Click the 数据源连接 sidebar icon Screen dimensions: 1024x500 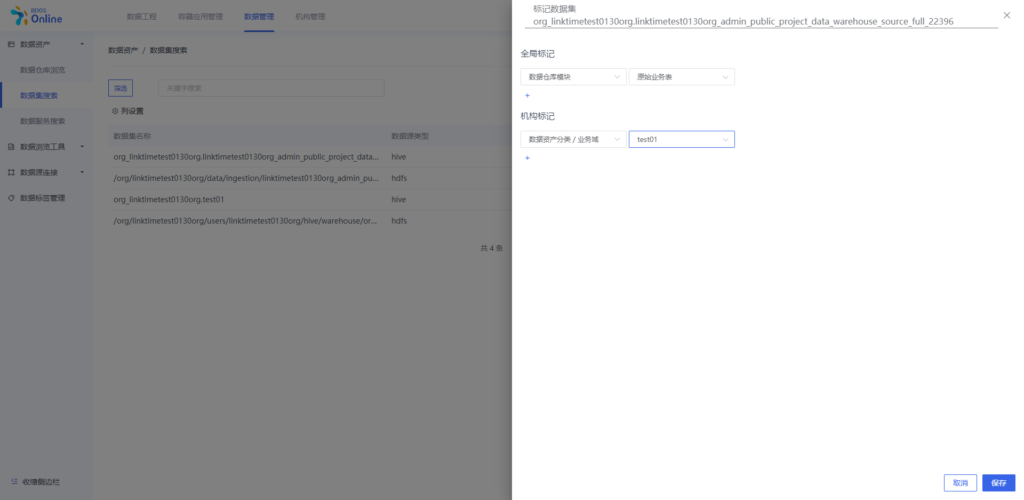point(11,172)
